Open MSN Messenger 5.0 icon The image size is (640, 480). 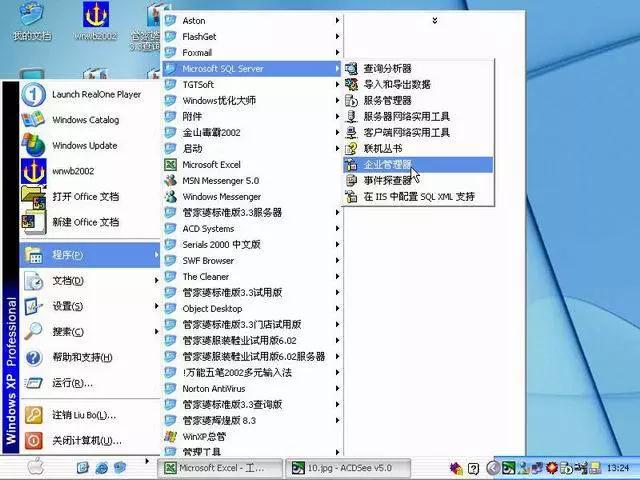pos(170,180)
